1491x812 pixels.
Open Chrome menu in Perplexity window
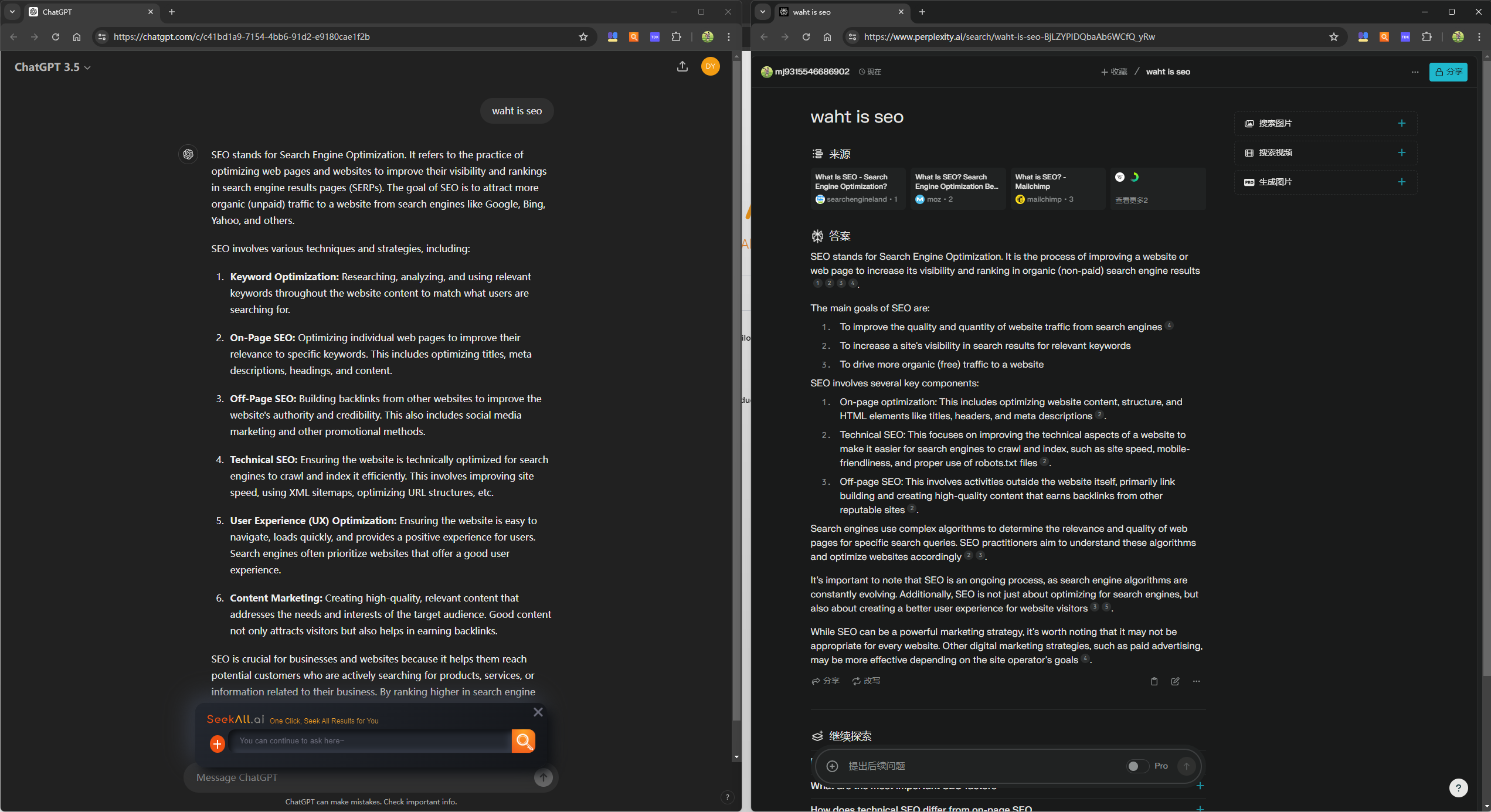coord(1479,37)
